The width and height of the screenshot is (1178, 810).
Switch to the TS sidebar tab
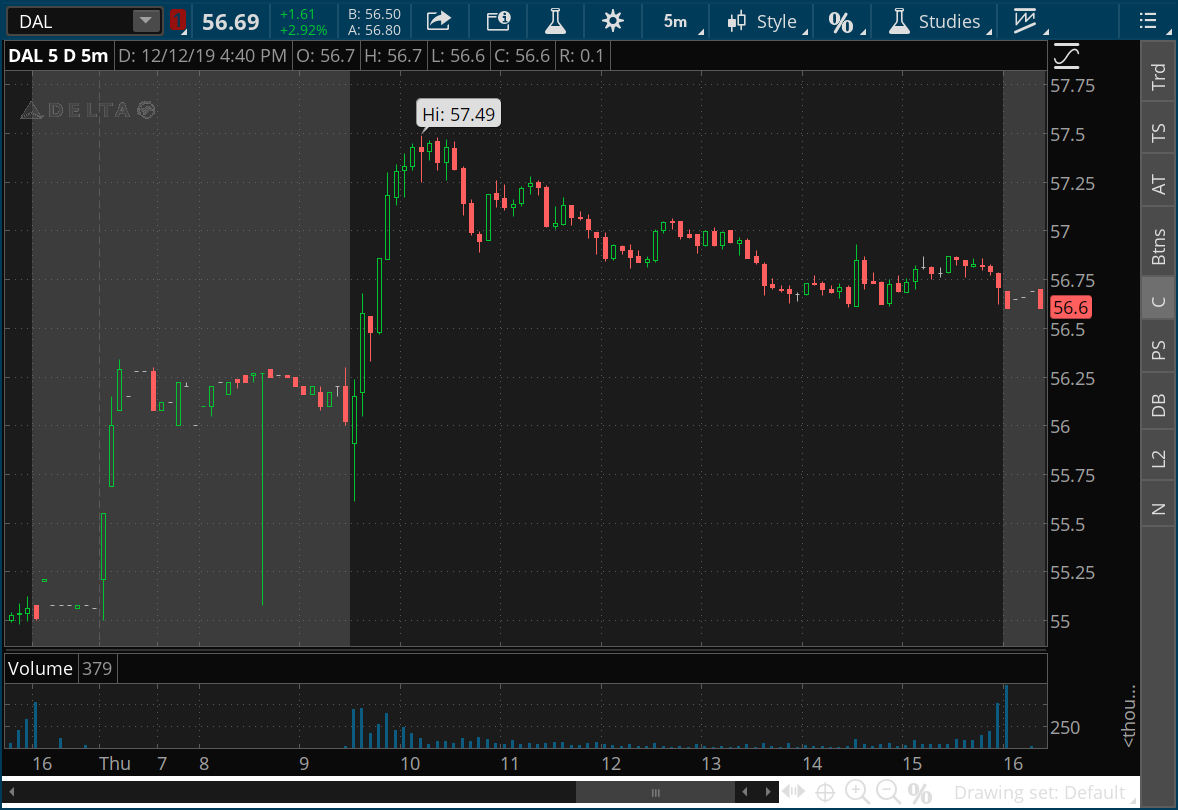1158,132
